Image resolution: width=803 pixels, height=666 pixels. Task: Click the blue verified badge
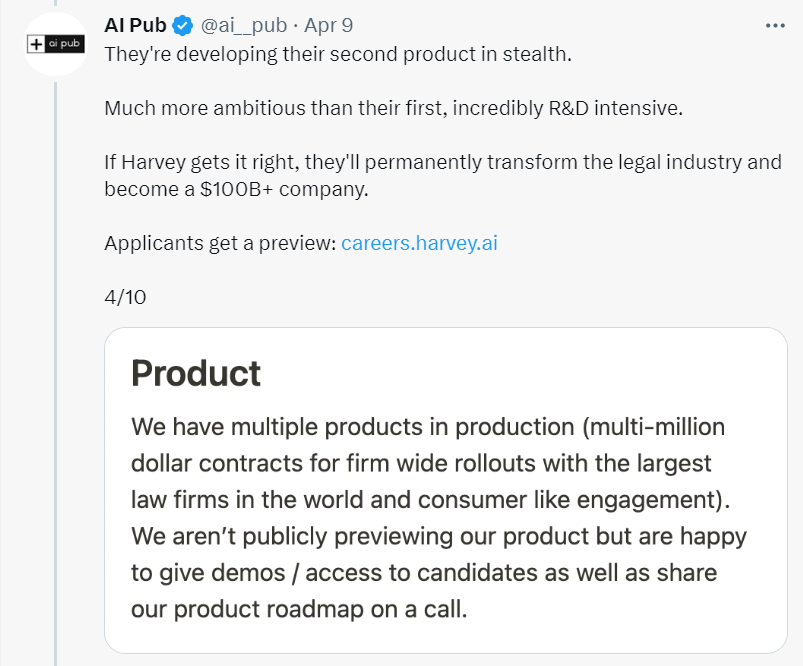pos(183,25)
